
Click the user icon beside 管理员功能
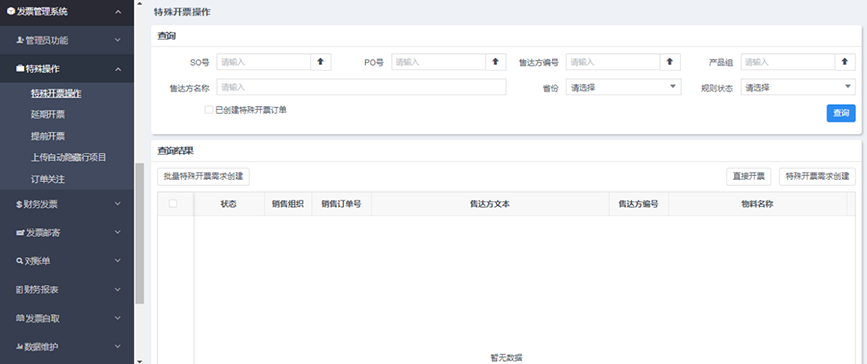click(20, 40)
